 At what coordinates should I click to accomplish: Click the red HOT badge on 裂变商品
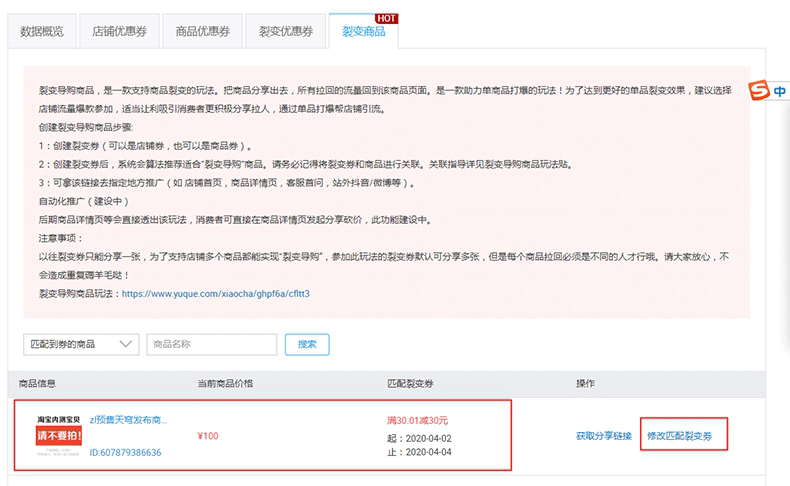(386, 18)
